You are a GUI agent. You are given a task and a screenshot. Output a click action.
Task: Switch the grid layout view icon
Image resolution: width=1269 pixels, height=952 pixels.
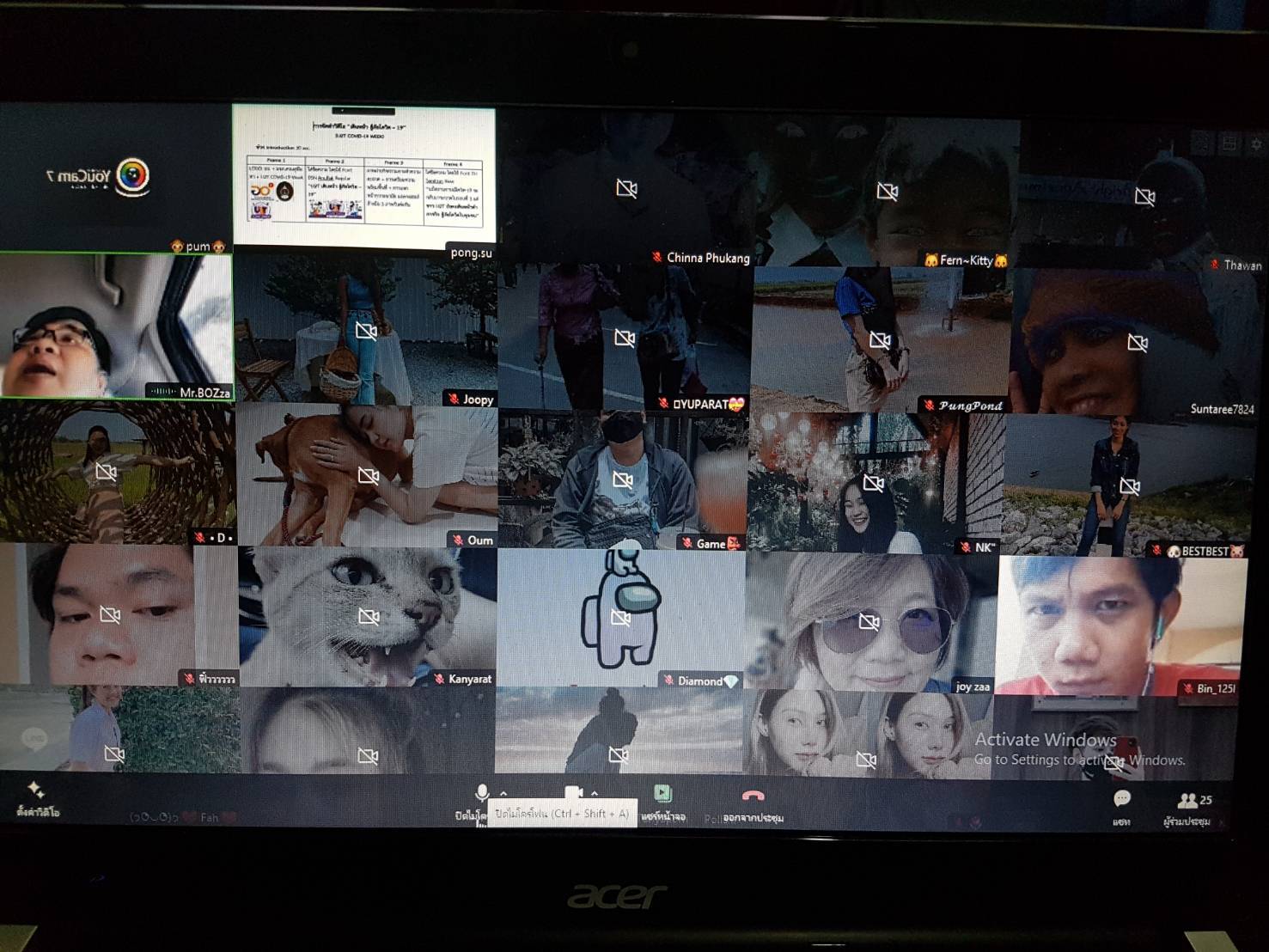tap(1229, 143)
